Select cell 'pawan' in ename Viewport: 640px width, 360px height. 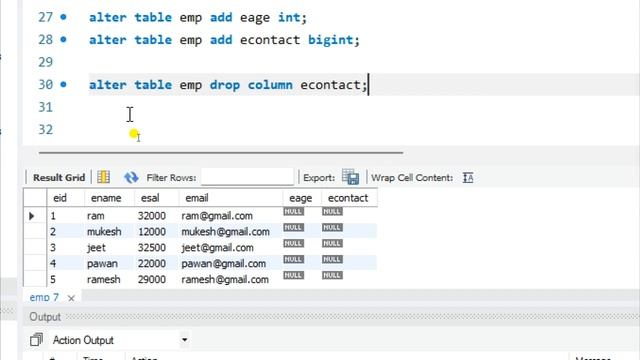[102, 263]
